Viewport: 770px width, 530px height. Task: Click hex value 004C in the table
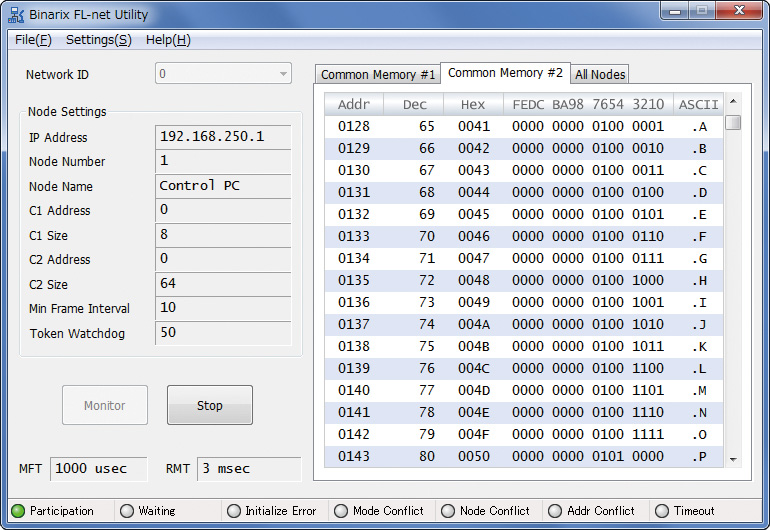tap(474, 368)
